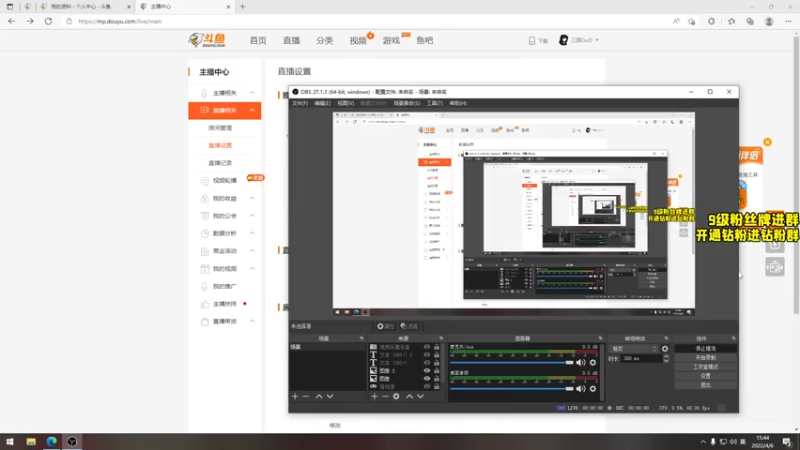The height and width of the screenshot is (450, 800).
Task: Go to 首页 in Douyu navigation
Action: (x=258, y=40)
